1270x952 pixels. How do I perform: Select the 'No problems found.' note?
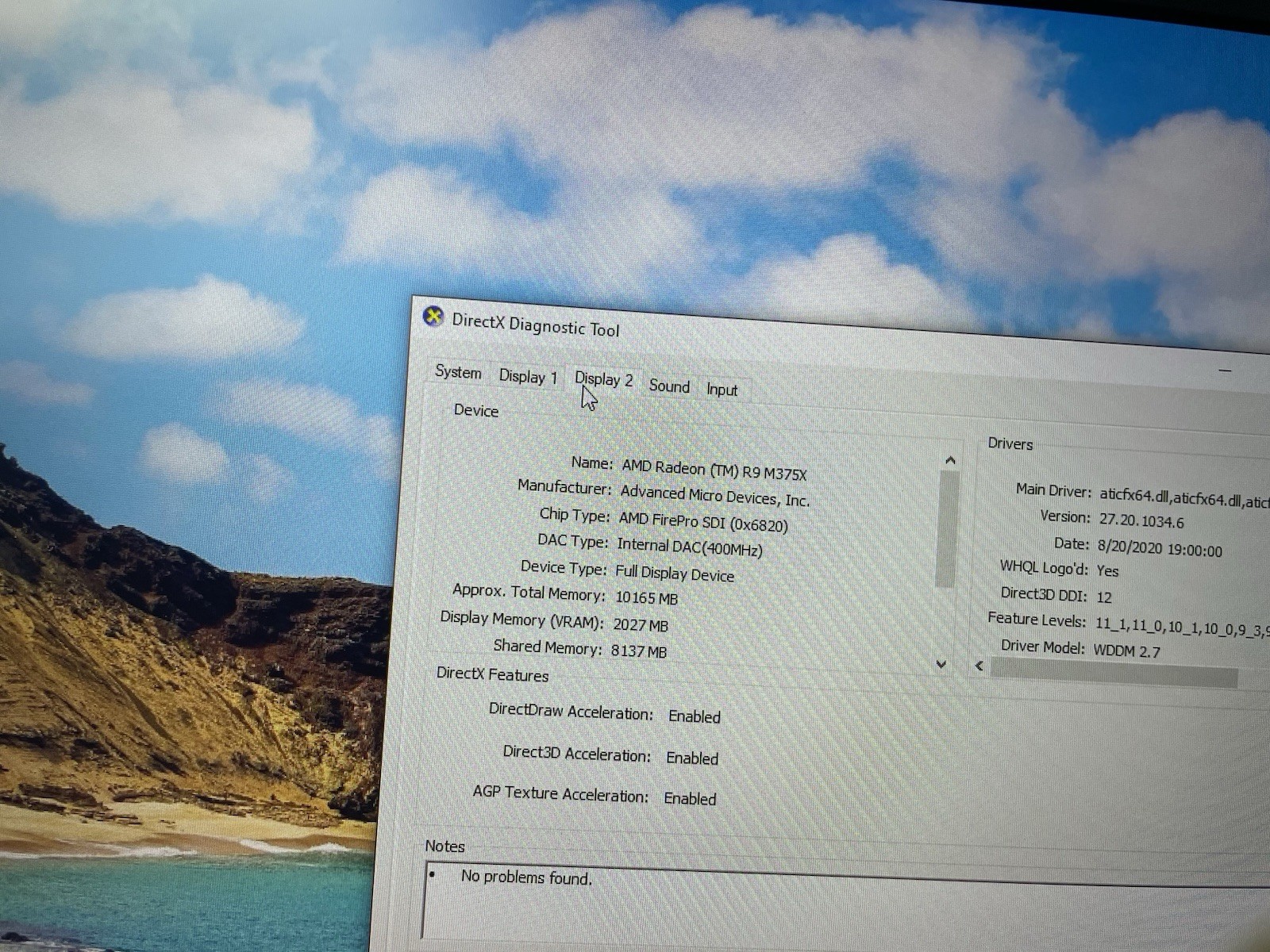click(x=526, y=877)
